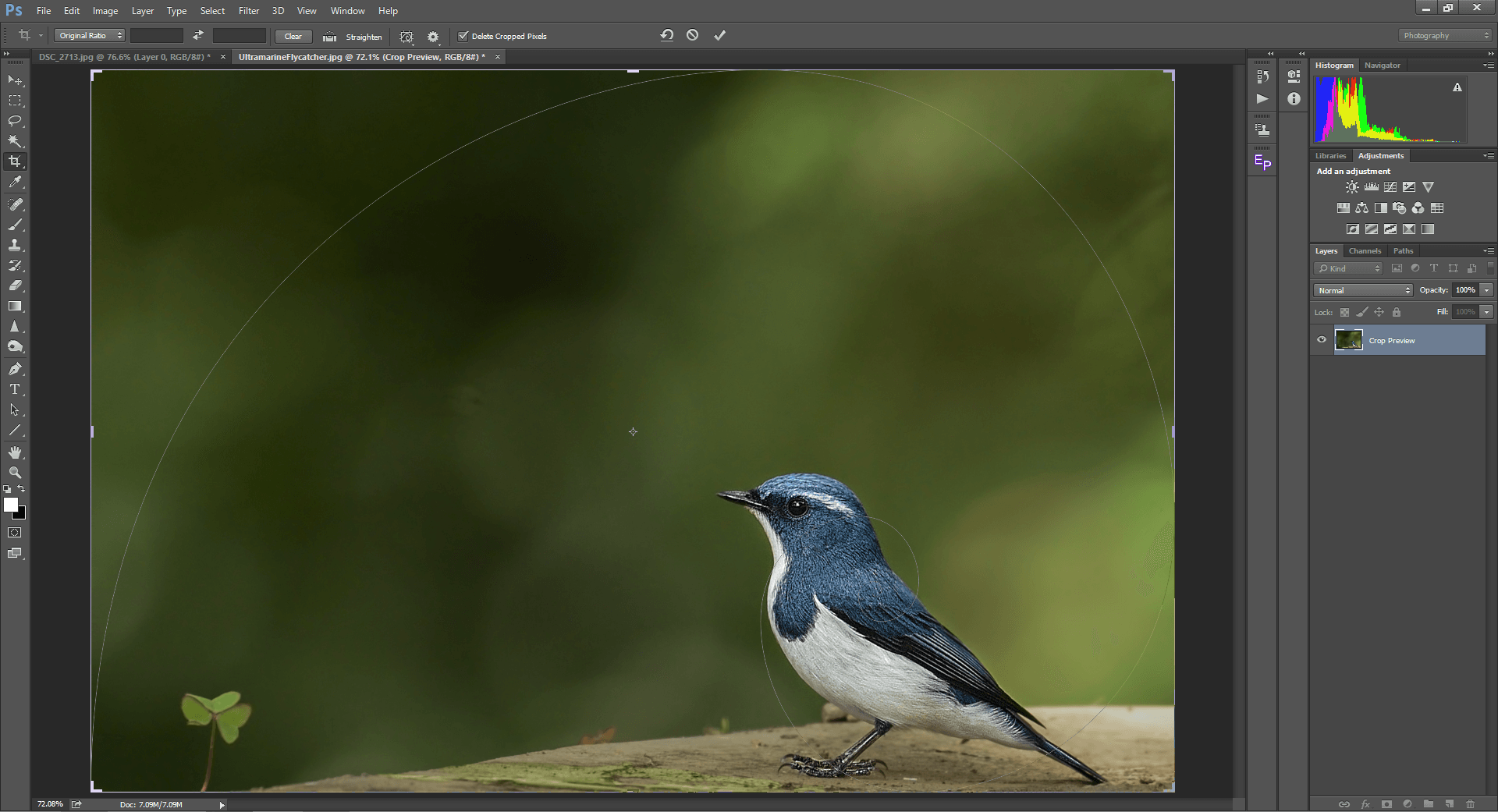Open the Photography workspace dropdown
The image size is (1498, 812).
click(1446, 36)
